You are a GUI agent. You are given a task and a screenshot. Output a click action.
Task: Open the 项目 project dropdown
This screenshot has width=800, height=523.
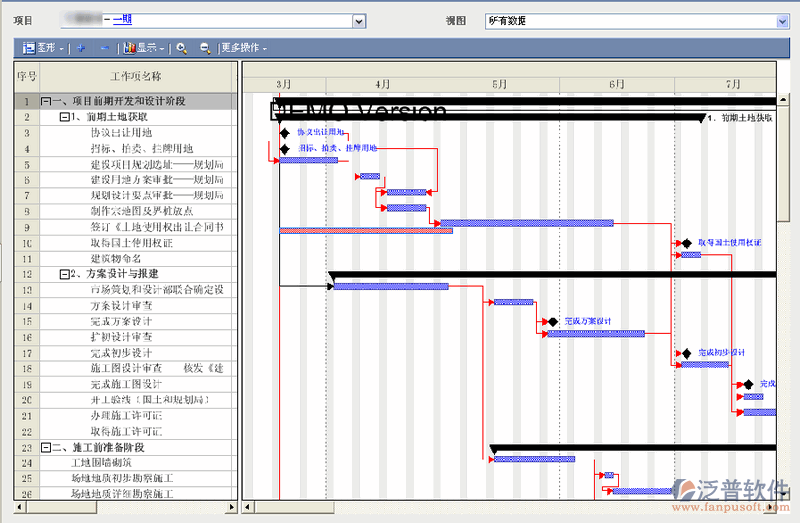(x=358, y=21)
